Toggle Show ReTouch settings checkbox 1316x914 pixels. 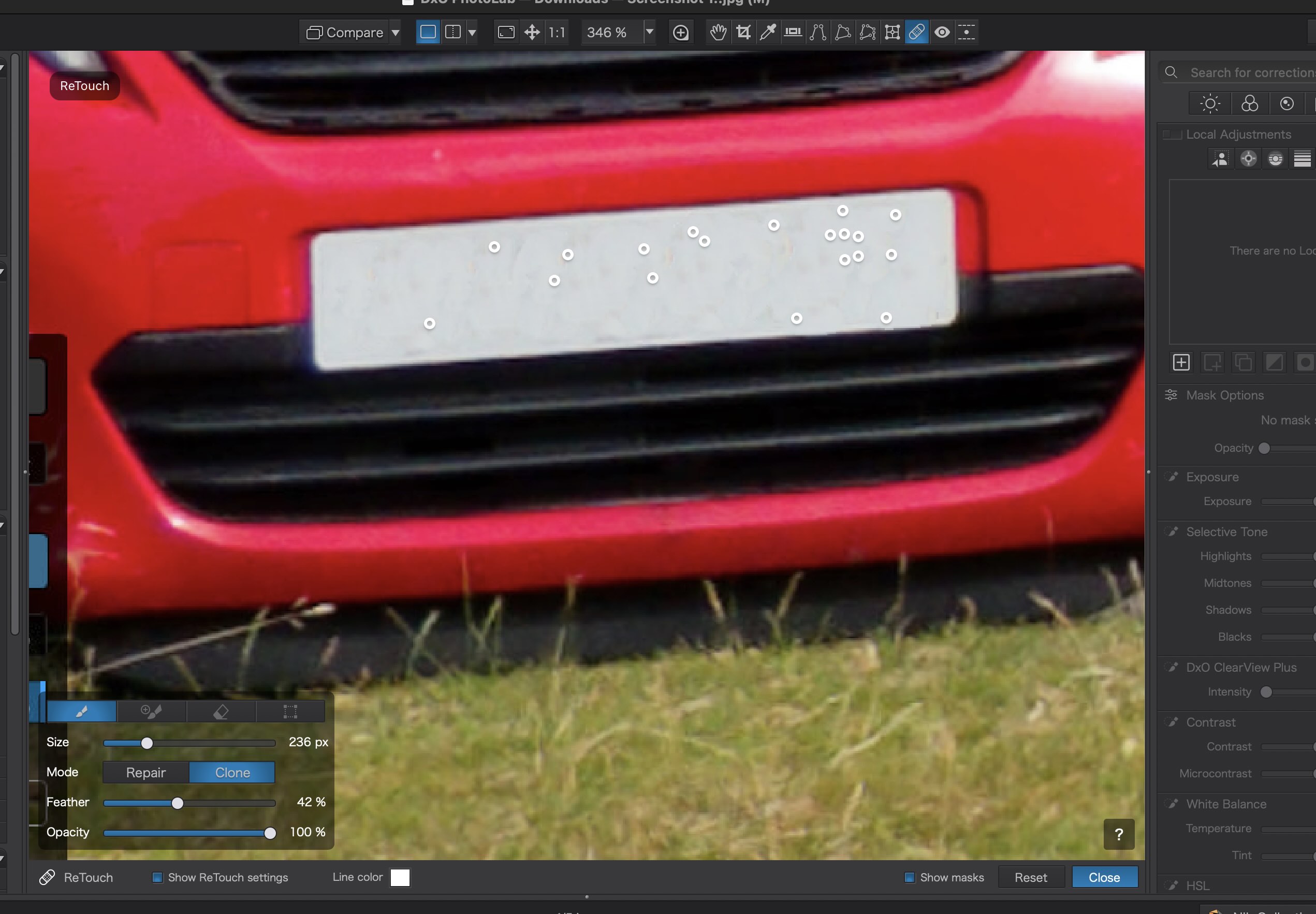coord(157,877)
